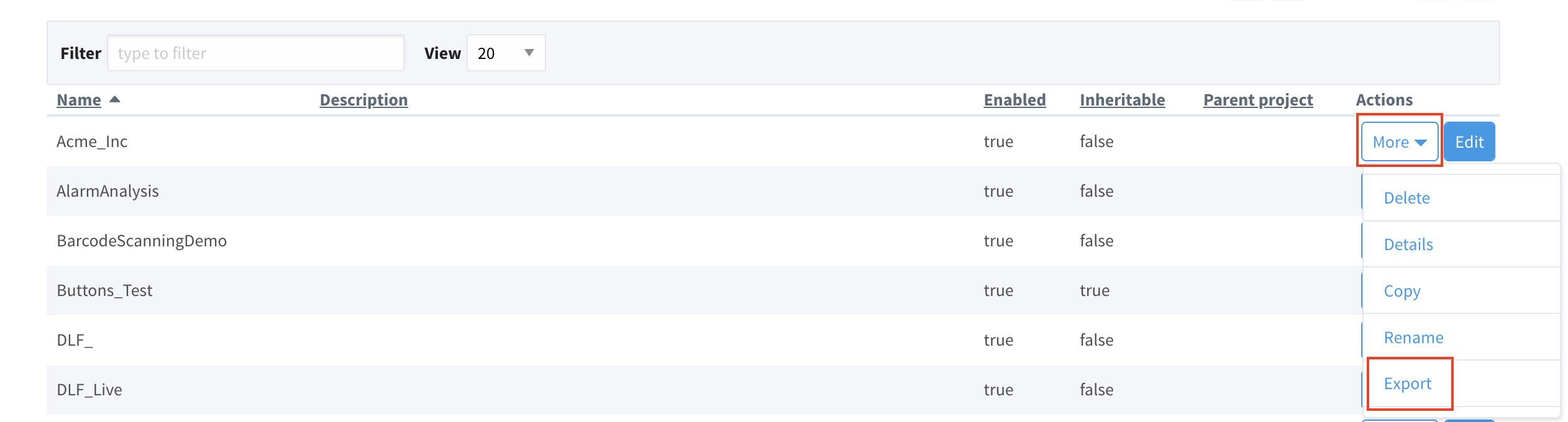Sort projects by Enabled column
This screenshot has height=422, width=1568.
(x=1014, y=100)
